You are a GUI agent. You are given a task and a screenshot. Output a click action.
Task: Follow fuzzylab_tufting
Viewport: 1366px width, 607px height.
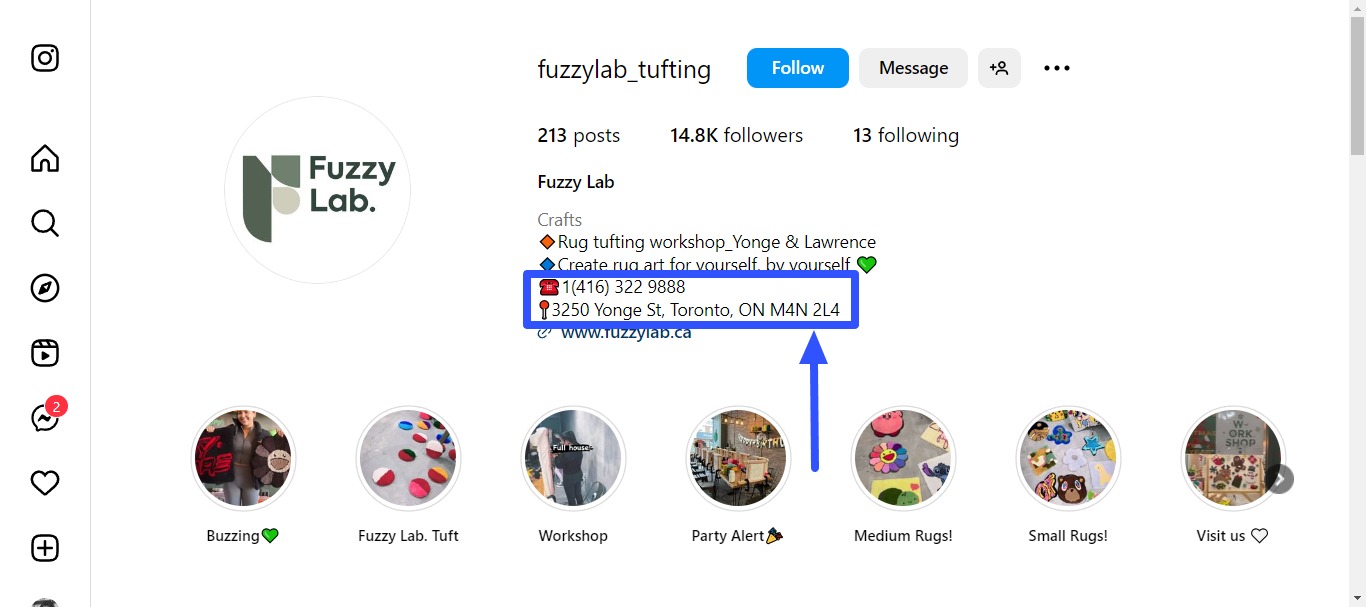click(x=797, y=67)
